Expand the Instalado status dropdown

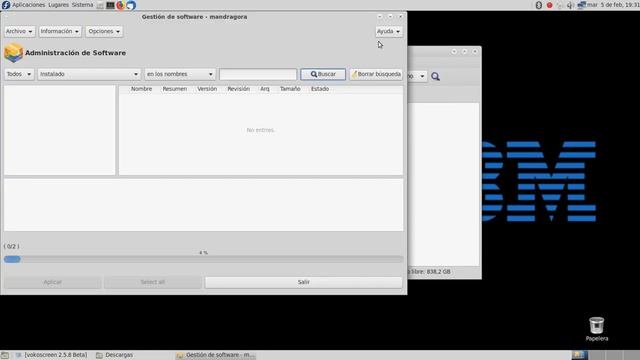tap(89, 74)
